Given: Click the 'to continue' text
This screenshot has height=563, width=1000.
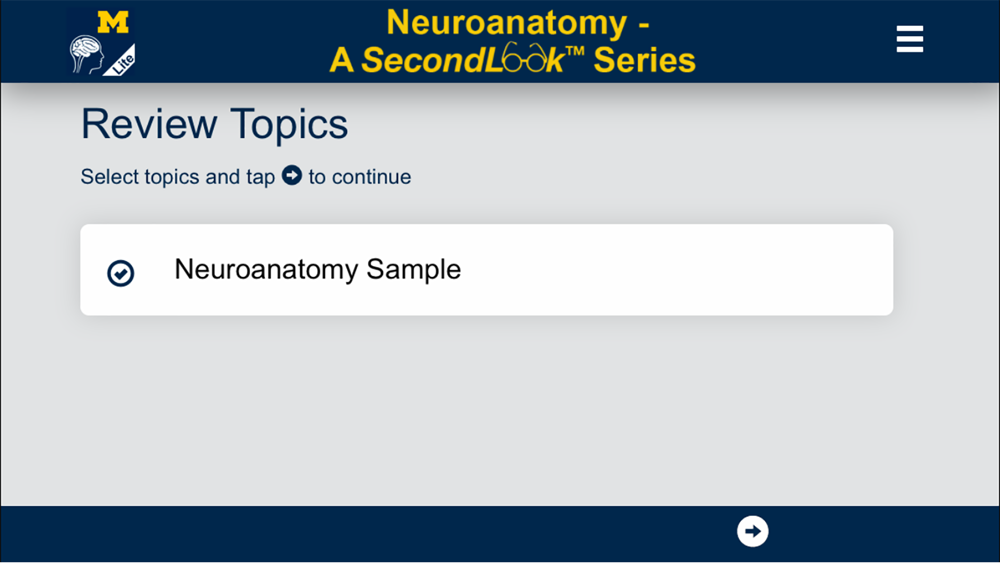Looking at the screenshot, I should click(360, 177).
